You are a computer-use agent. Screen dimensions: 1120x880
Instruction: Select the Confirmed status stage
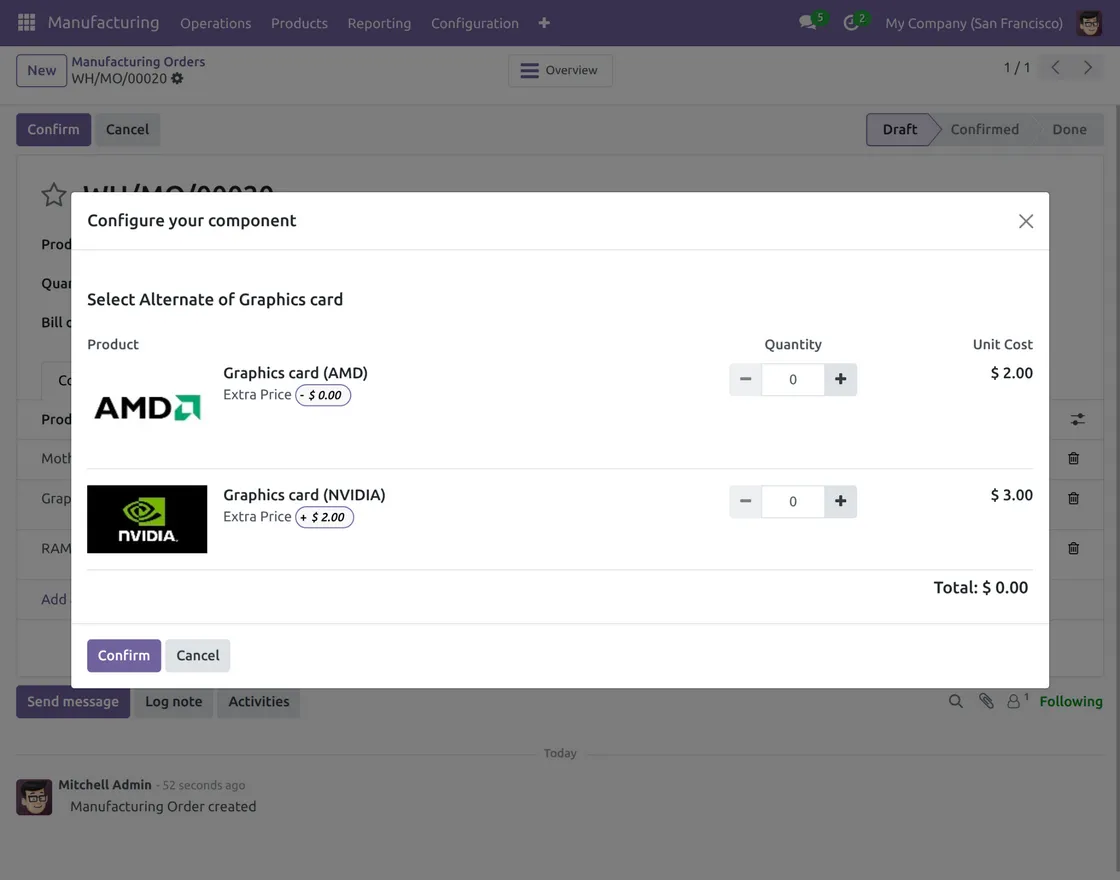[984, 129]
